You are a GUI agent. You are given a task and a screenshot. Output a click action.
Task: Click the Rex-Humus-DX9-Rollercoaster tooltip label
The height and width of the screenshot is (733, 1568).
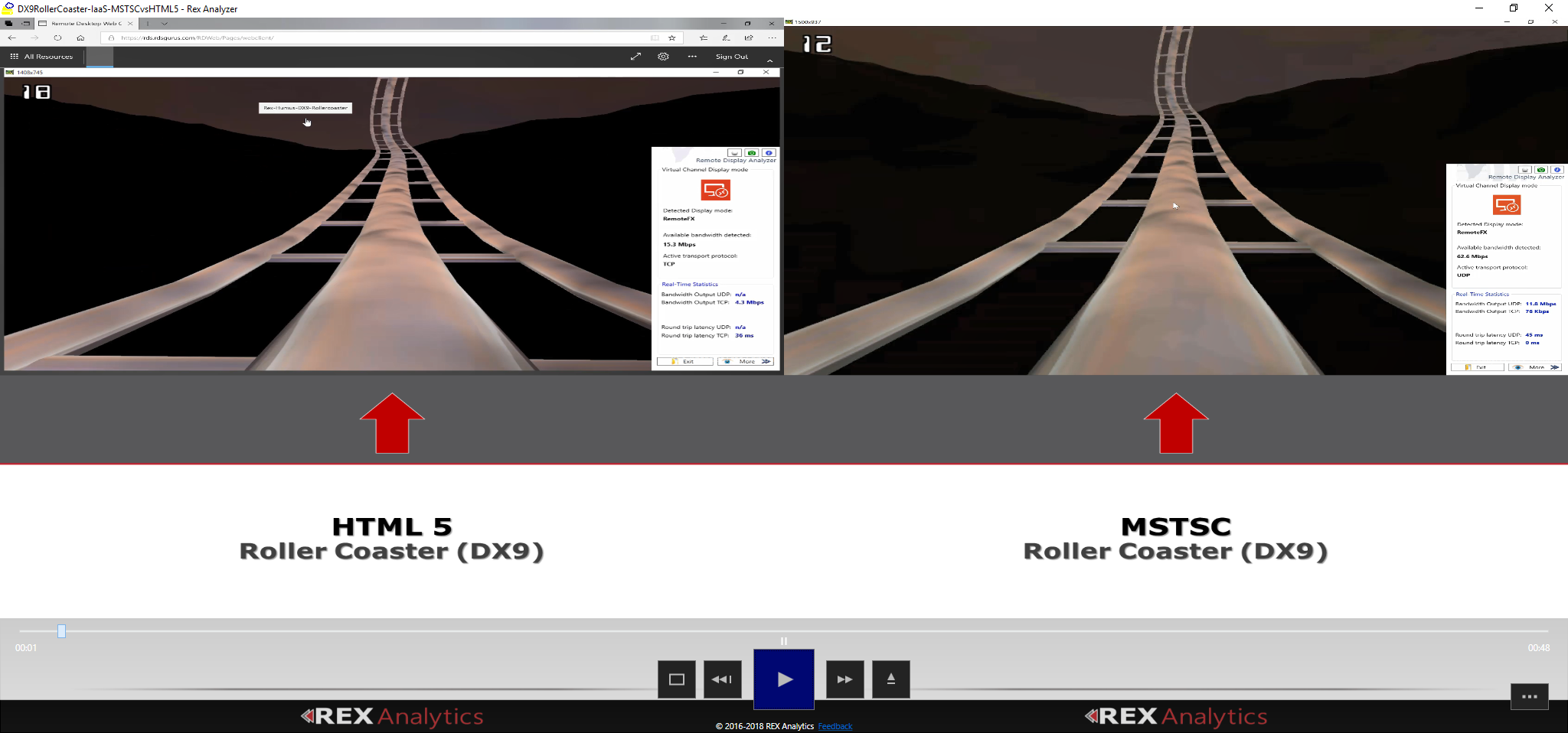(305, 108)
